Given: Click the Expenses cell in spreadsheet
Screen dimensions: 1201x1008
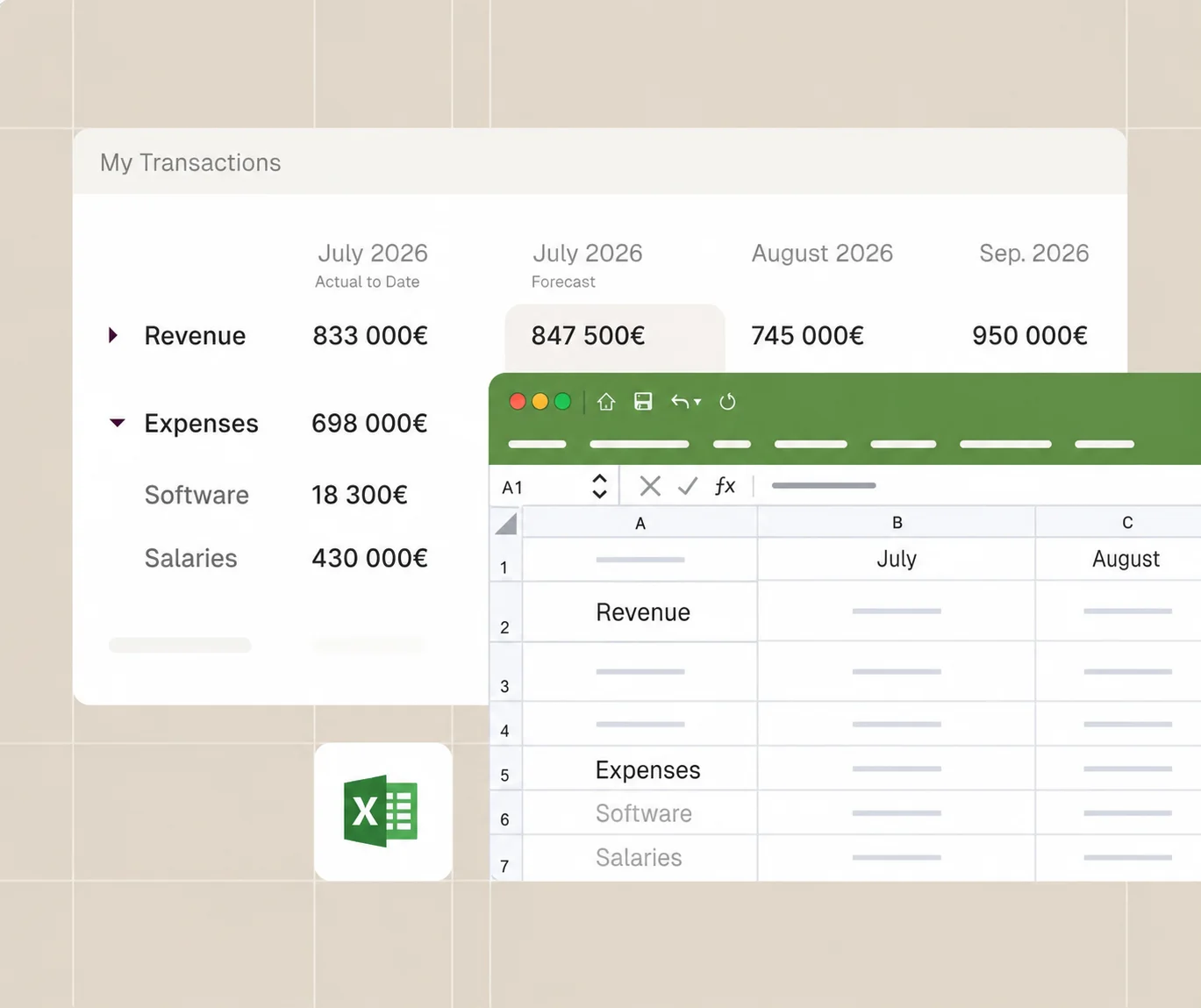Looking at the screenshot, I should [640, 769].
